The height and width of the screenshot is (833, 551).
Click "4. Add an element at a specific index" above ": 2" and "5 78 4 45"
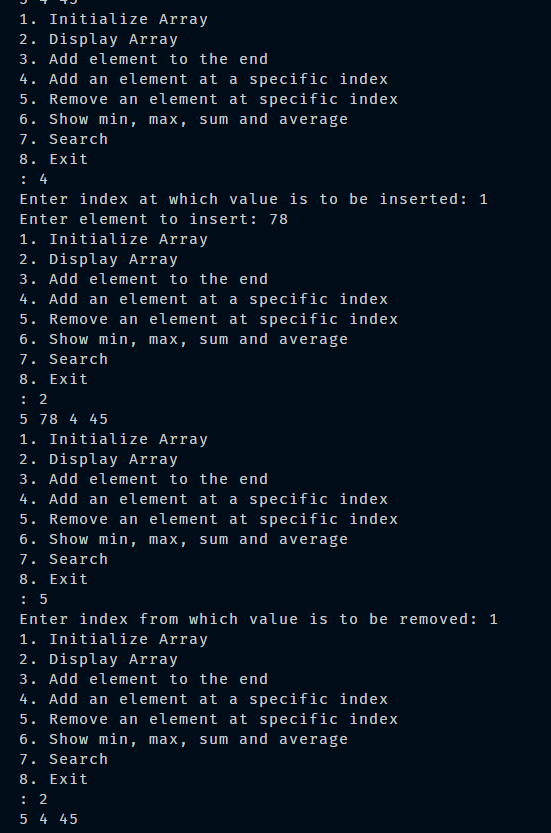(x=204, y=299)
